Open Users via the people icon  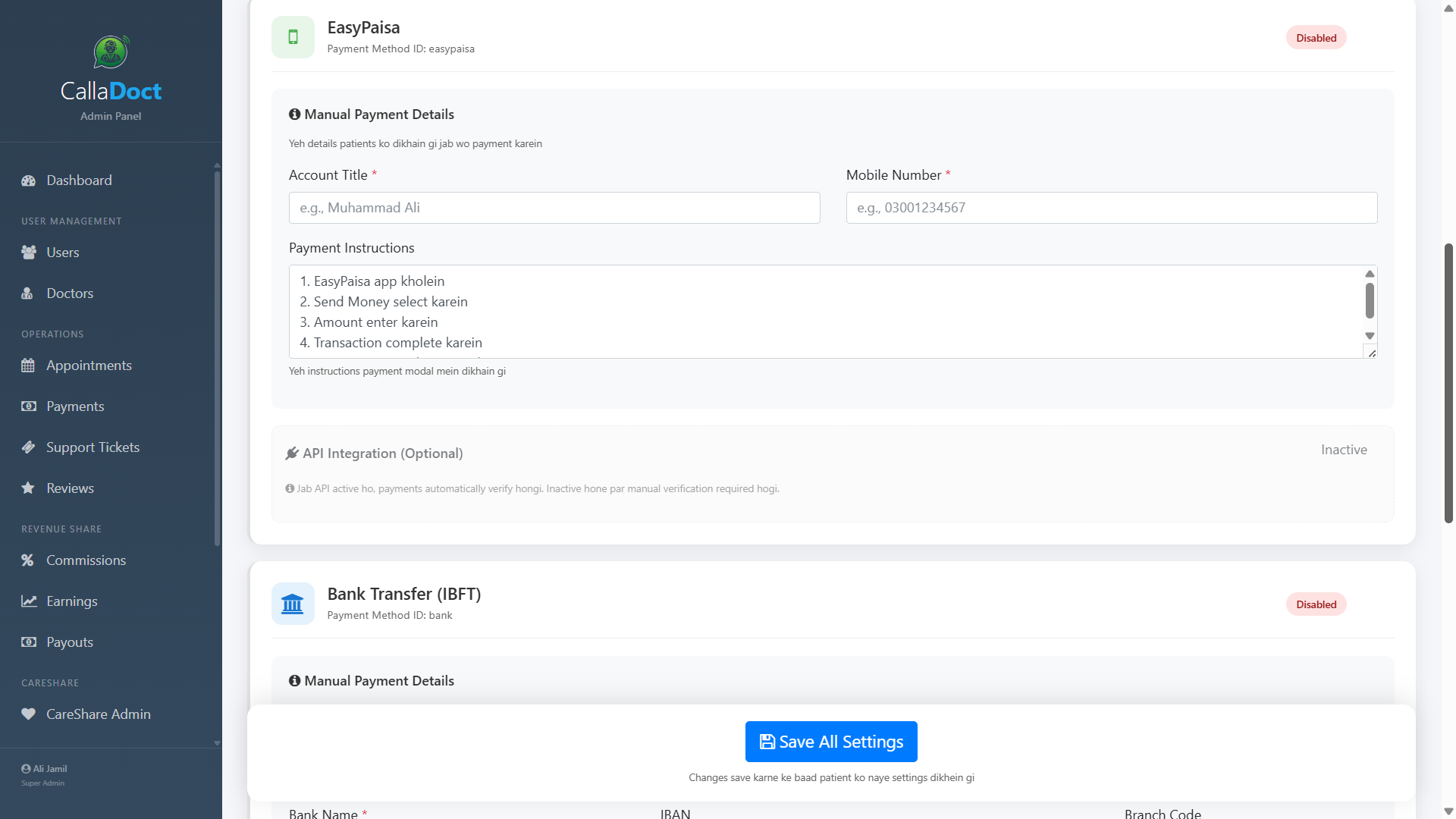pyautogui.click(x=29, y=253)
